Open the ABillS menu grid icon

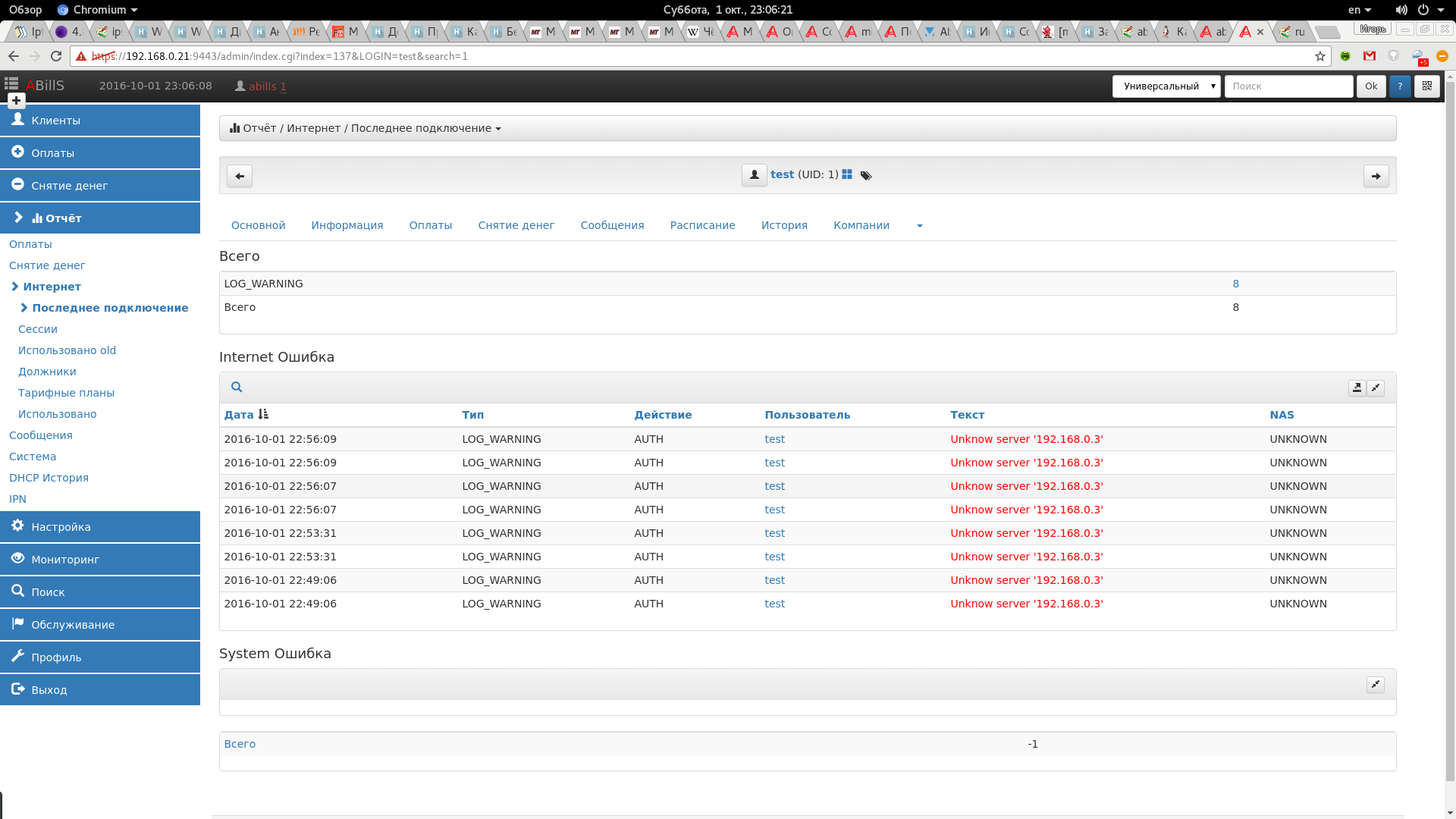(x=11, y=84)
